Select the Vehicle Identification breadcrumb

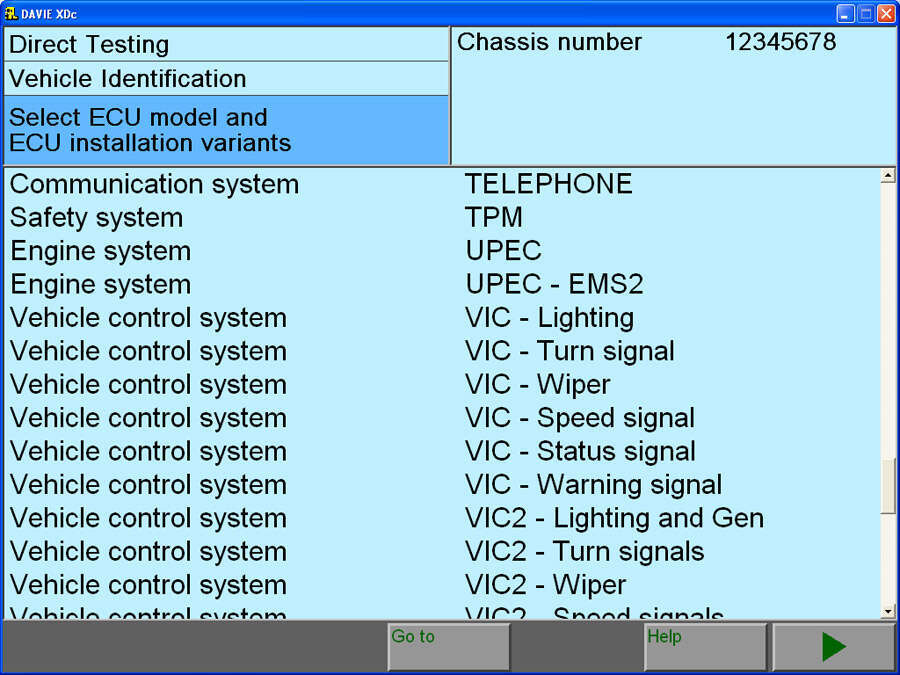point(226,79)
